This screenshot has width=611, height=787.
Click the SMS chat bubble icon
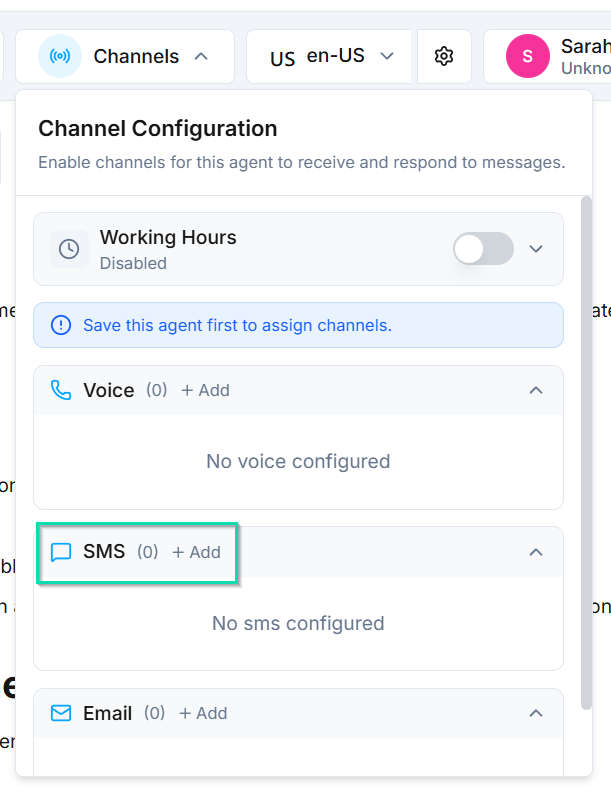[61, 552]
